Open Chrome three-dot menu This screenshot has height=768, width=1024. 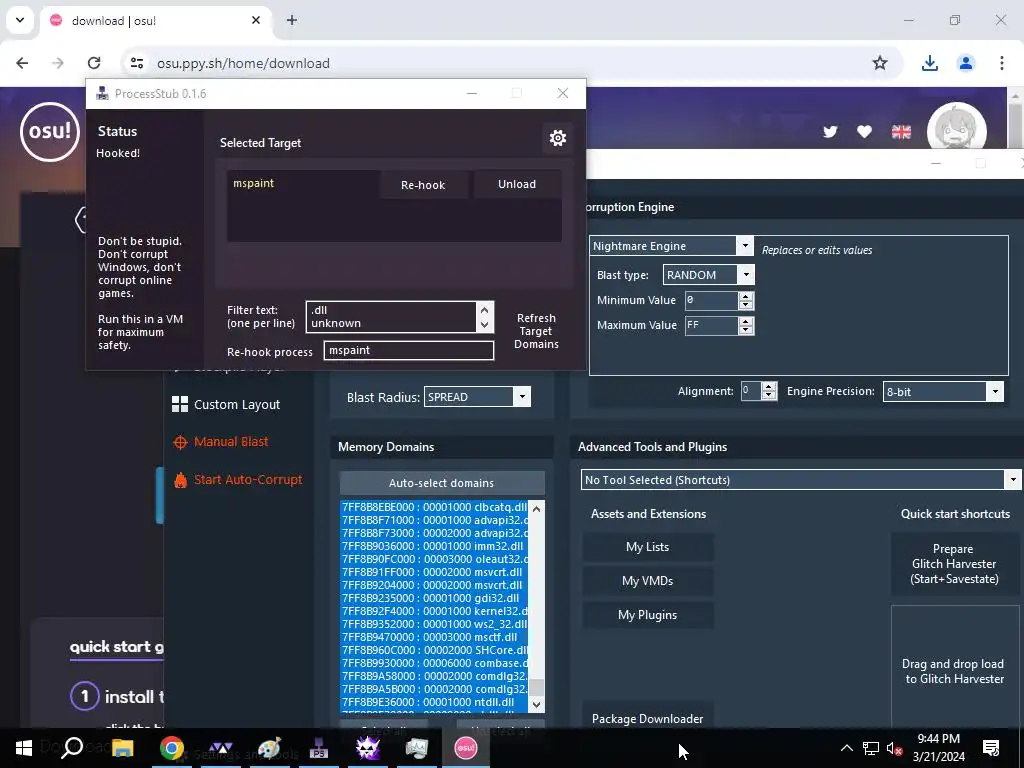[1001, 63]
